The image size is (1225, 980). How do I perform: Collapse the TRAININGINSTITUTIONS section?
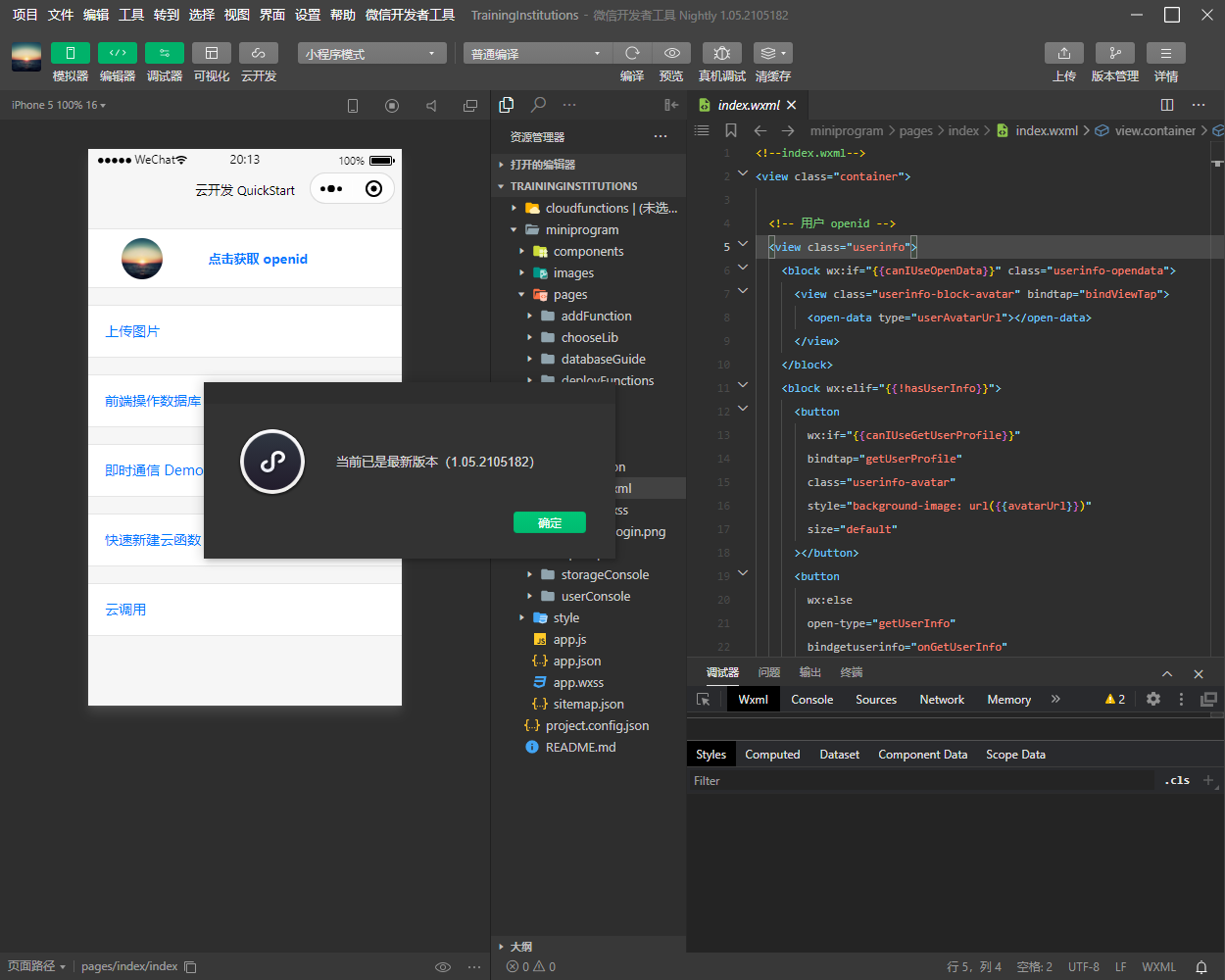pos(588,186)
